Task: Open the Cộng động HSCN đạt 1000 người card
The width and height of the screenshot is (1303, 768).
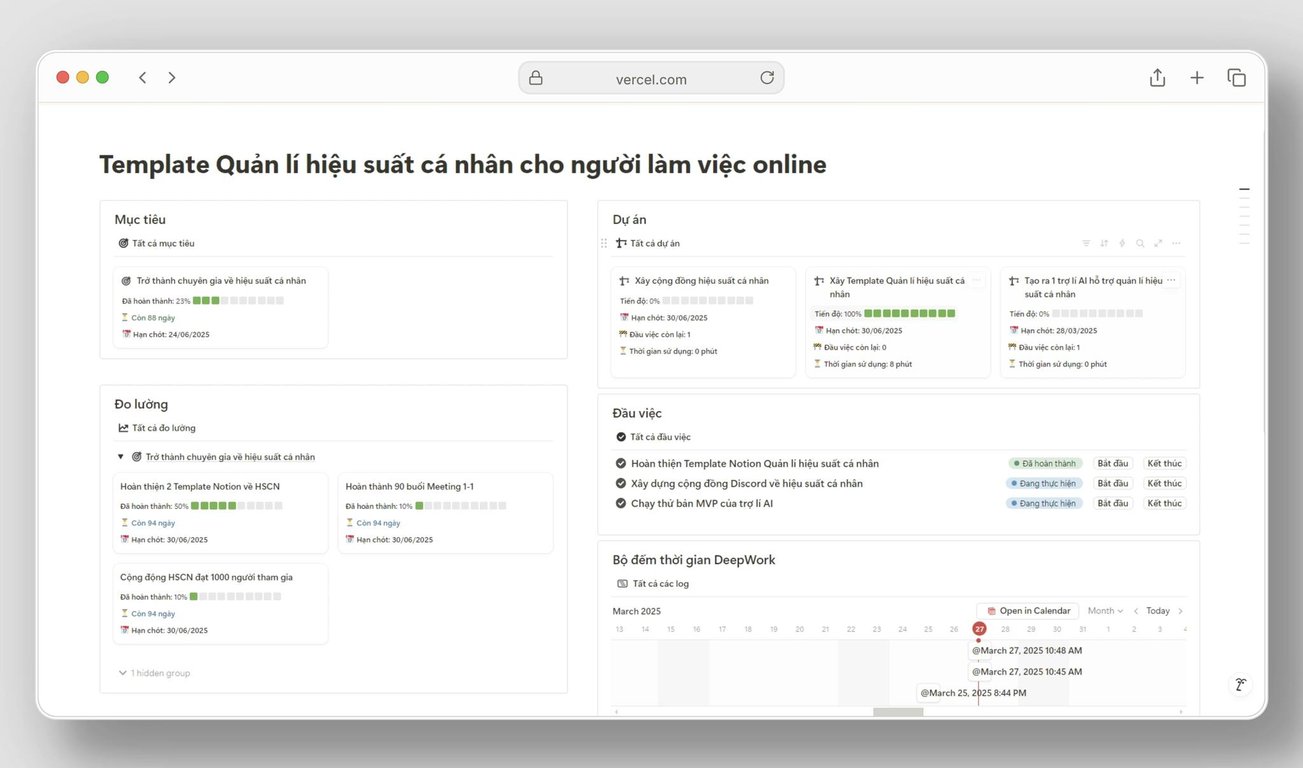Action: [220, 603]
